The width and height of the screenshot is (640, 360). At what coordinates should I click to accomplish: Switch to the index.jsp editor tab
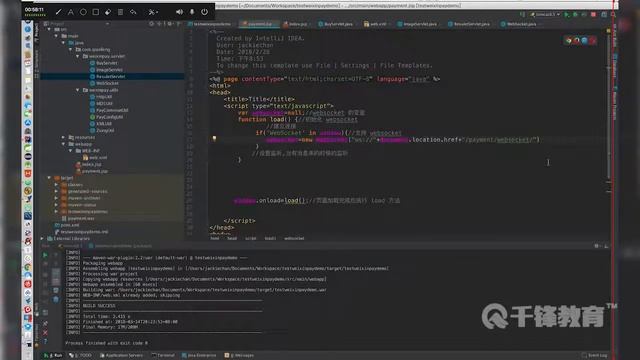(297, 24)
